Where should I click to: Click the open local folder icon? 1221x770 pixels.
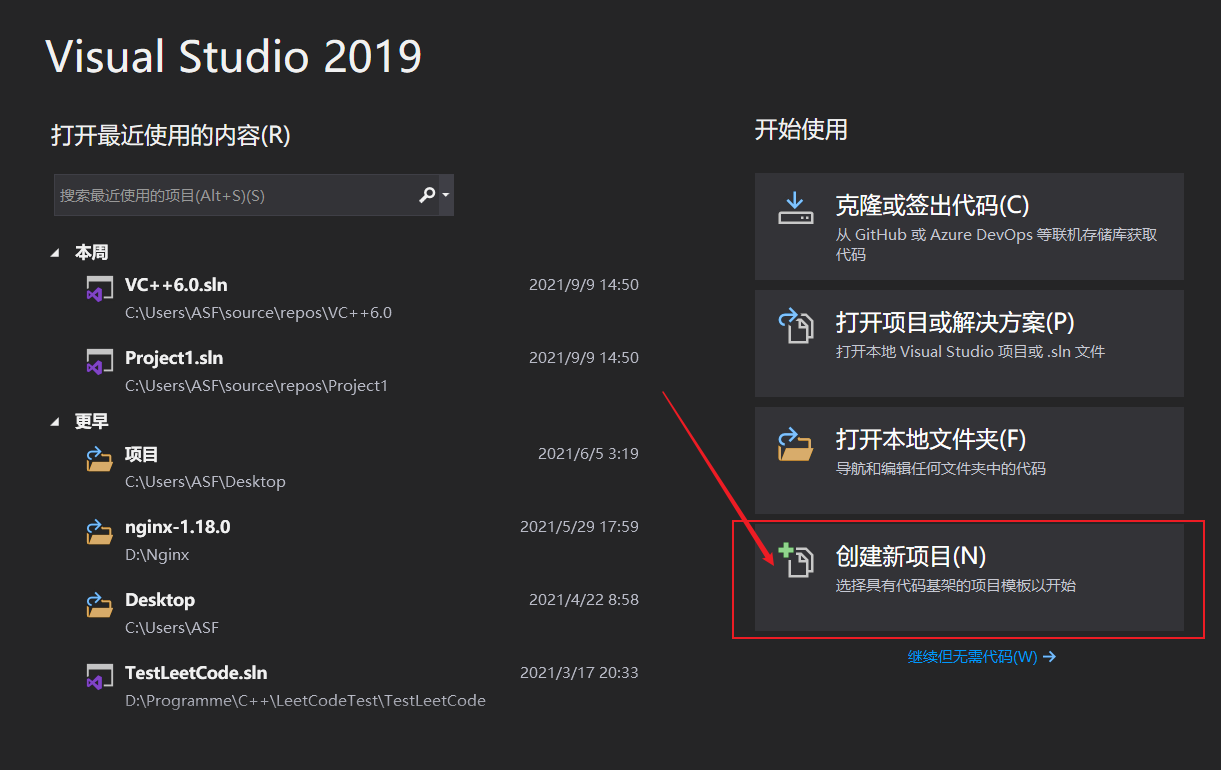click(796, 443)
